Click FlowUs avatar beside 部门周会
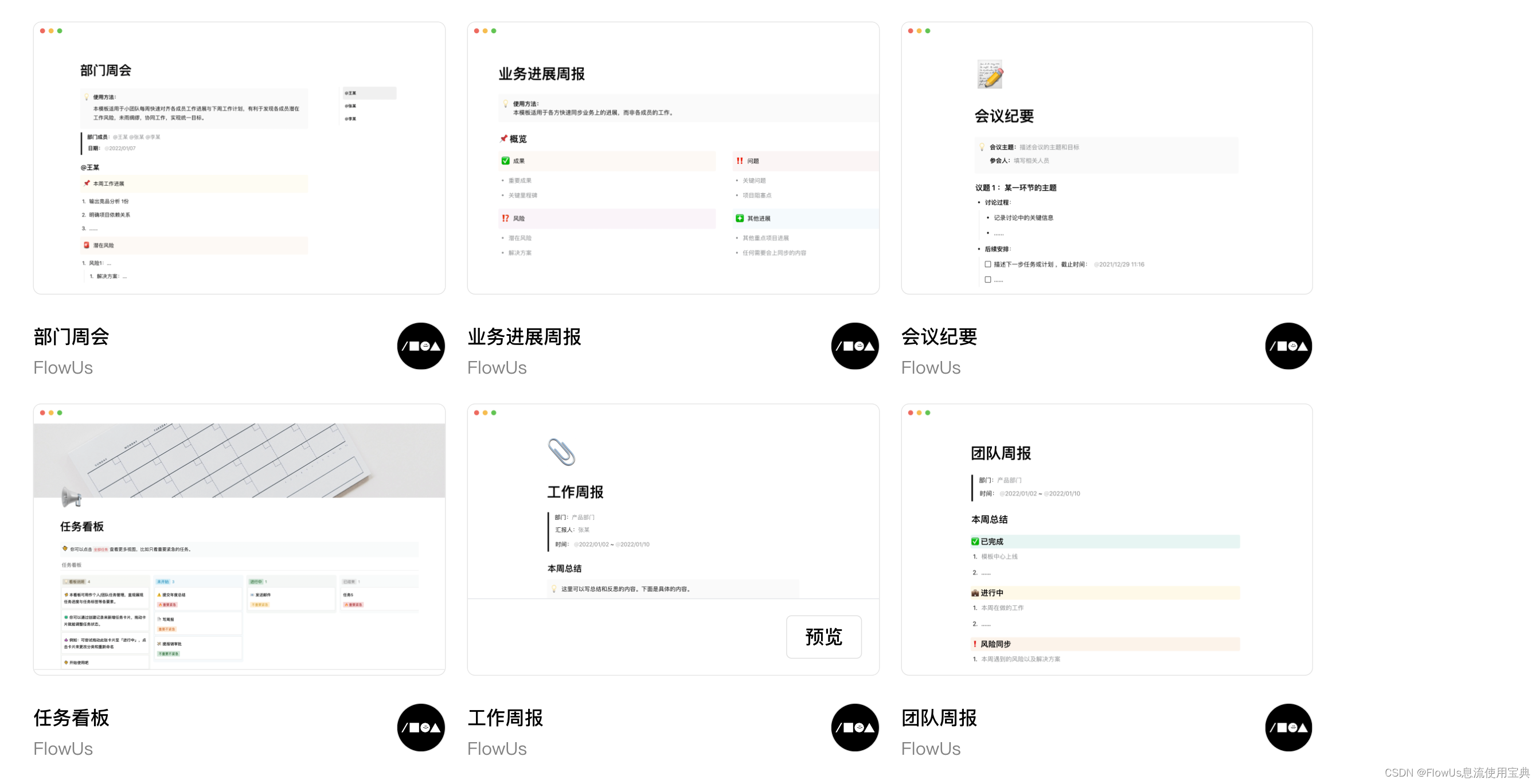 [x=421, y=346]
